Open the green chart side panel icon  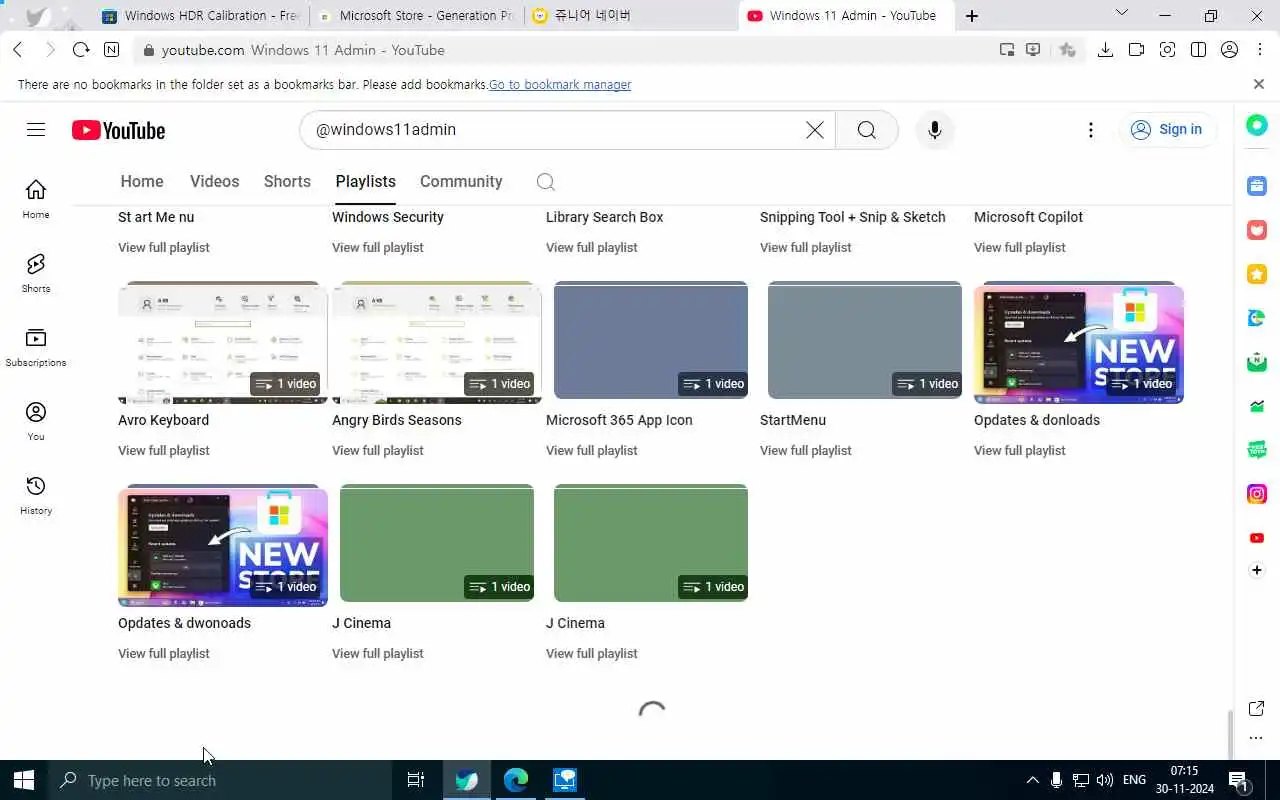point(1257,406)
